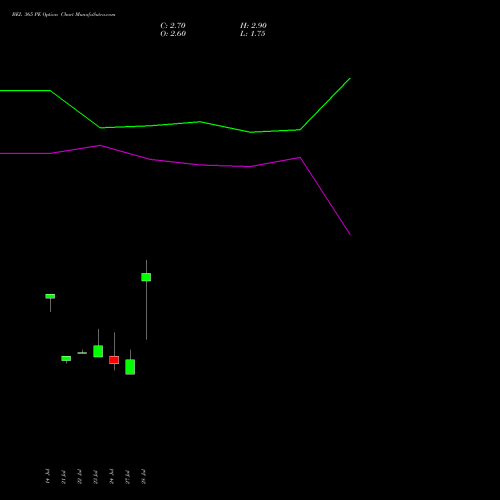Click the 27 Jul date label
The height and width of the screenshot is (500, 500).
[127, 477]
